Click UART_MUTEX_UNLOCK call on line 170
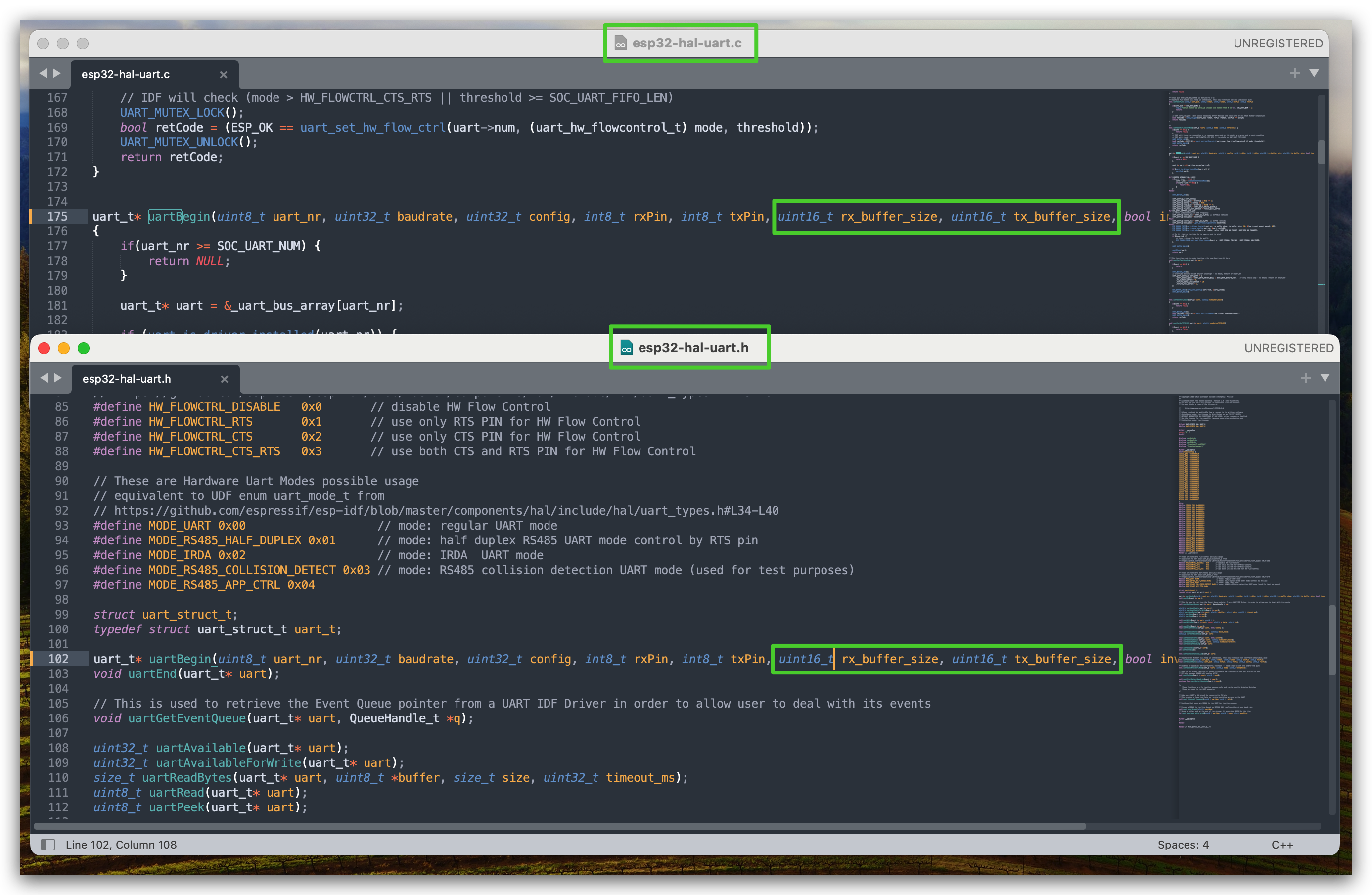 179,142
